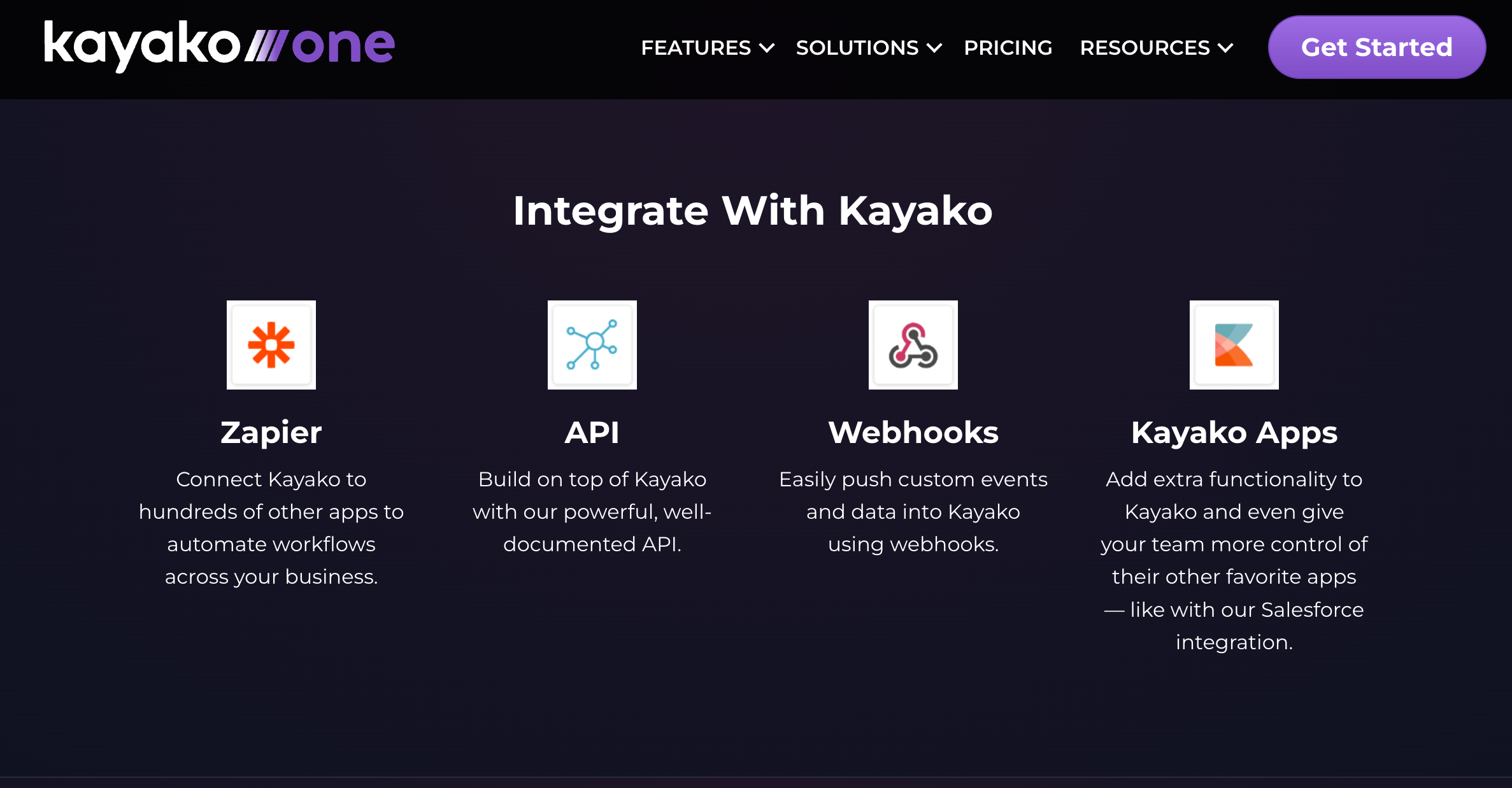Expand Solutions dropdown chevron

click(x=935, y=48)
